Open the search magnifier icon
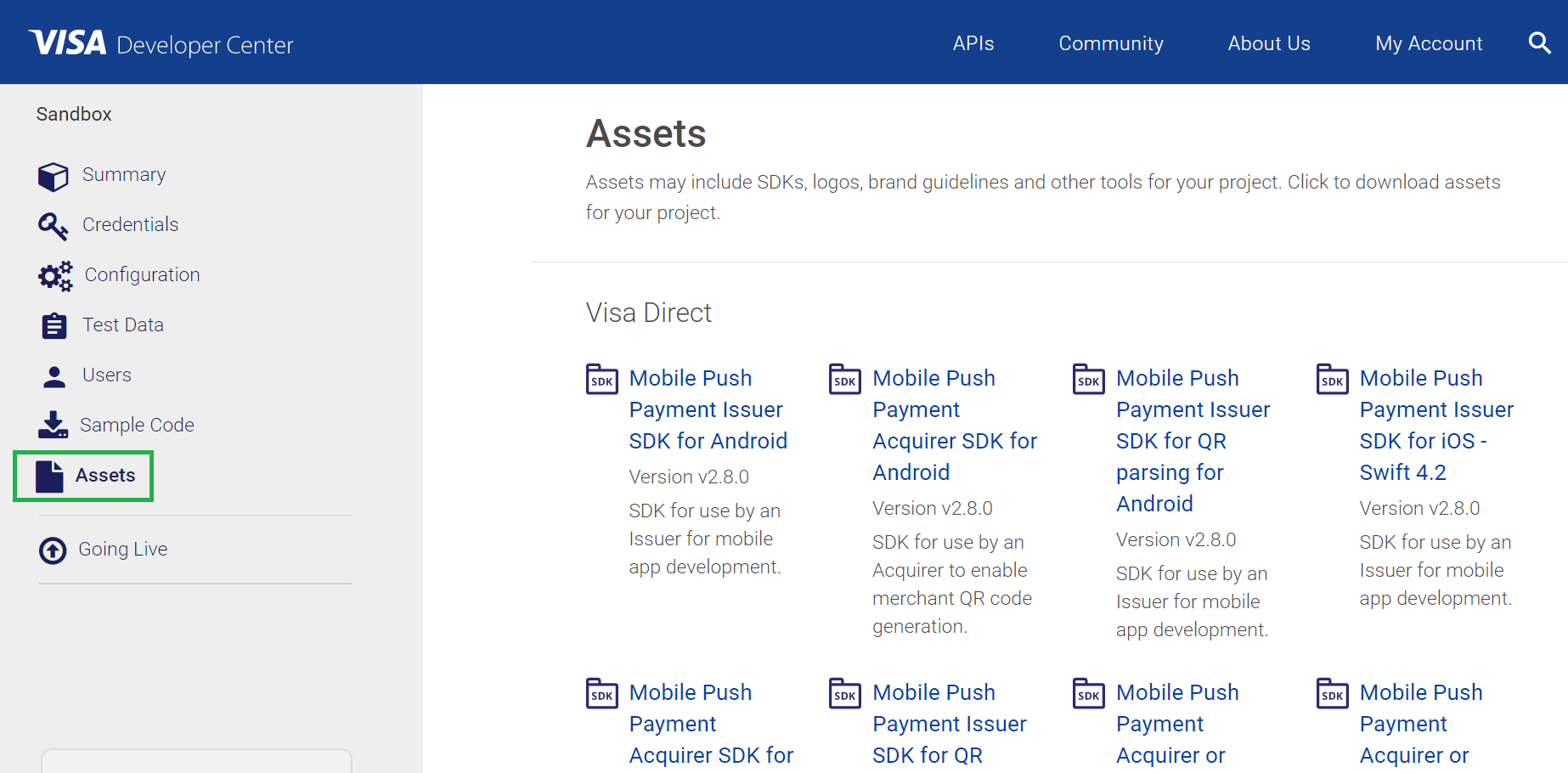Viewport: 1568px width, 773px height. (1539, 42)
